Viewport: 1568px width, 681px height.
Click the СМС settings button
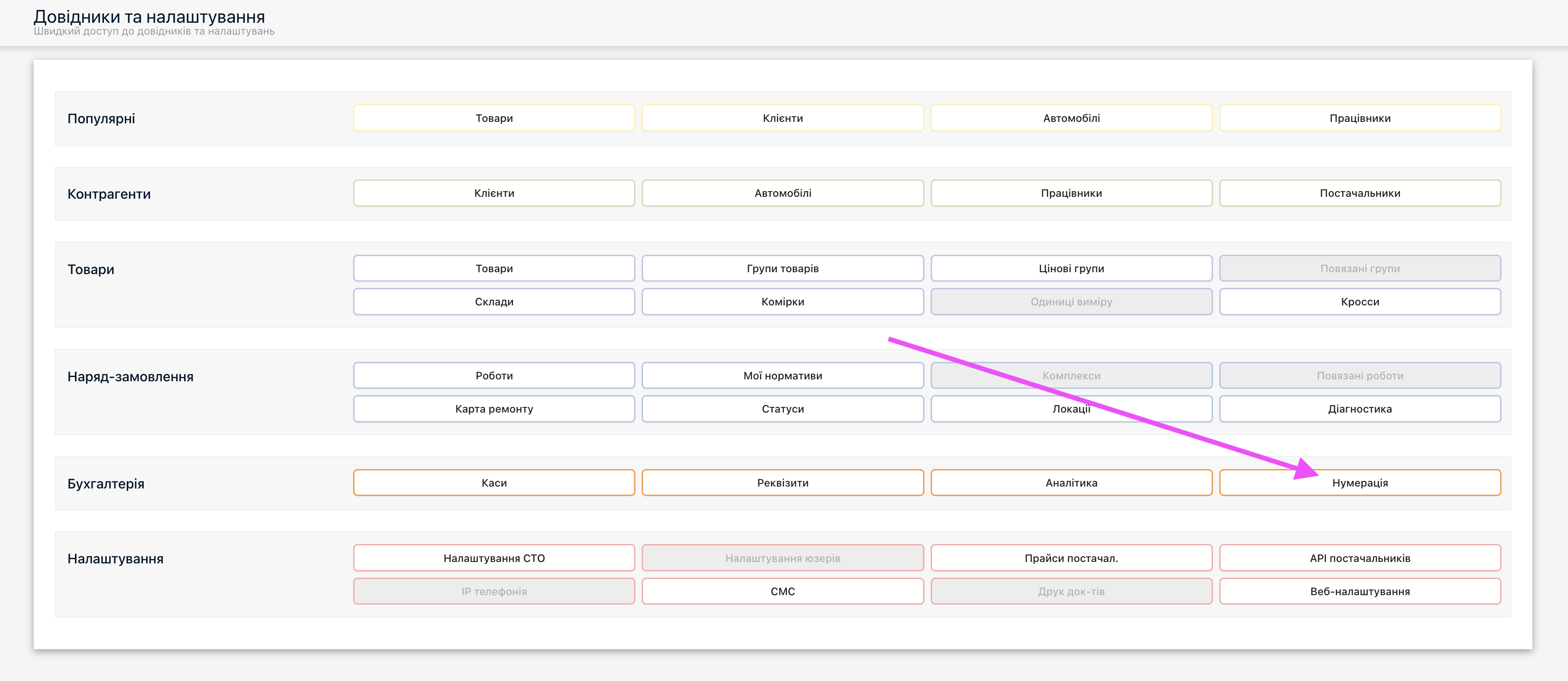pyautogui.click(x=782, y=591)
